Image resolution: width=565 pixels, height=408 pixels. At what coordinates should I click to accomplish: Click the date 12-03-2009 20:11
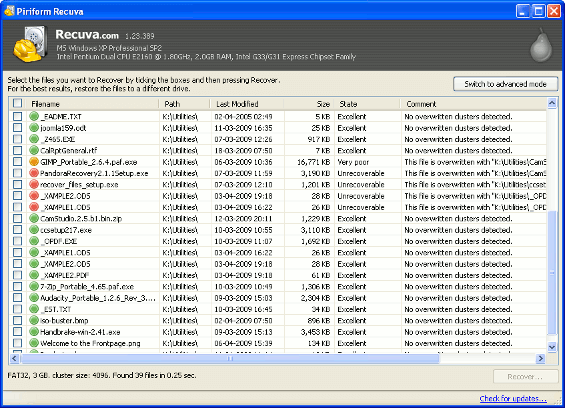pos(243,218)
